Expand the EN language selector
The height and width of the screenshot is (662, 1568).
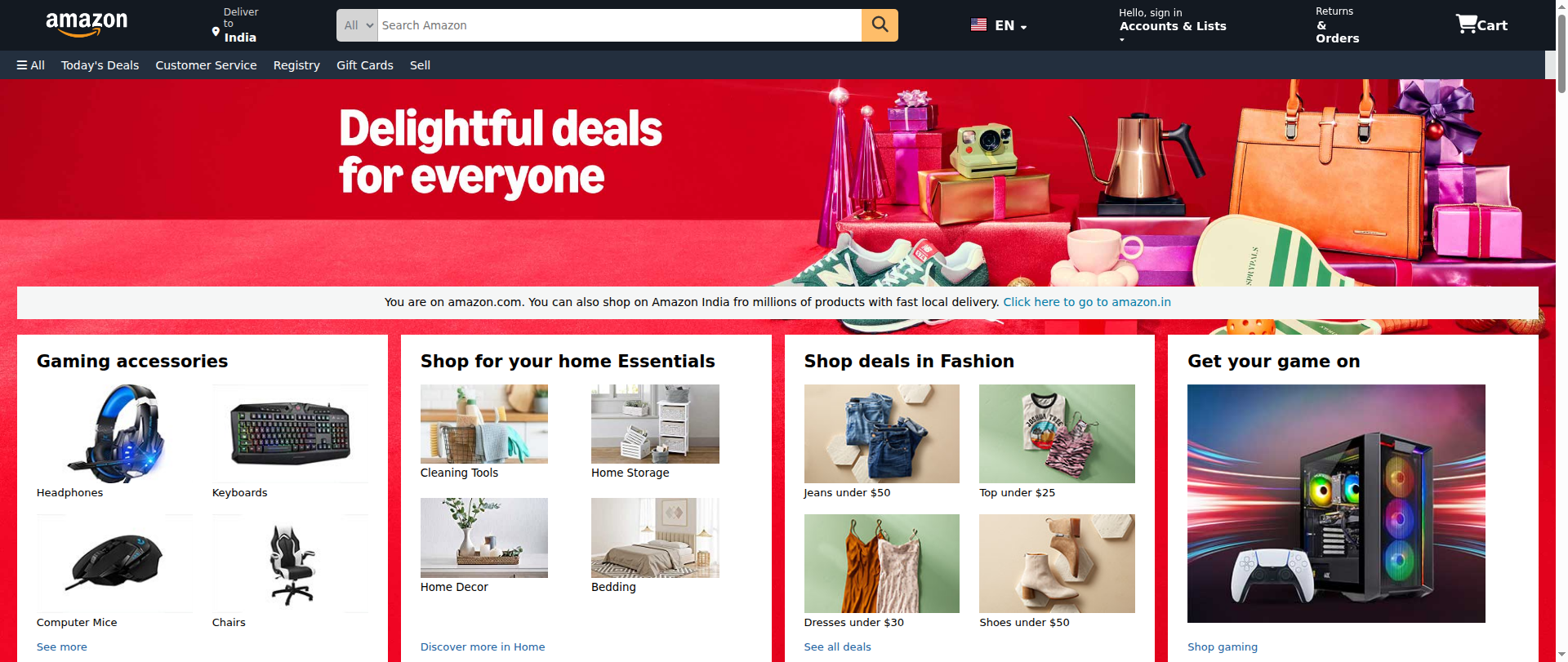tap(1010, 25)
